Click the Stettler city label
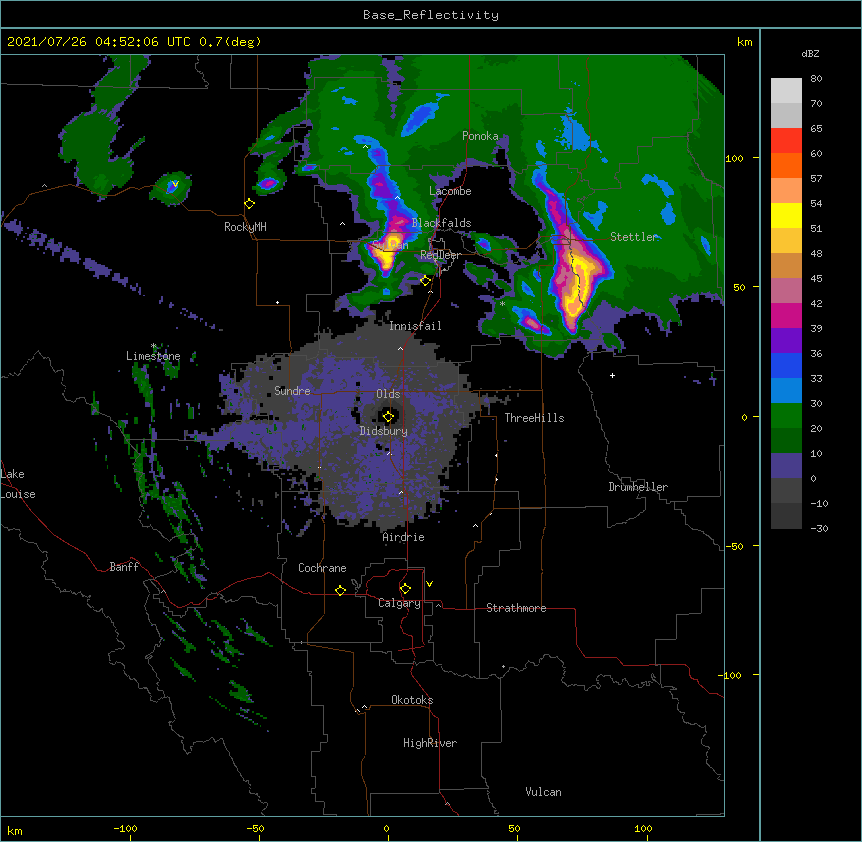This screenshot has width=862, height=842. pyautogui.click(x=634, y=237)
